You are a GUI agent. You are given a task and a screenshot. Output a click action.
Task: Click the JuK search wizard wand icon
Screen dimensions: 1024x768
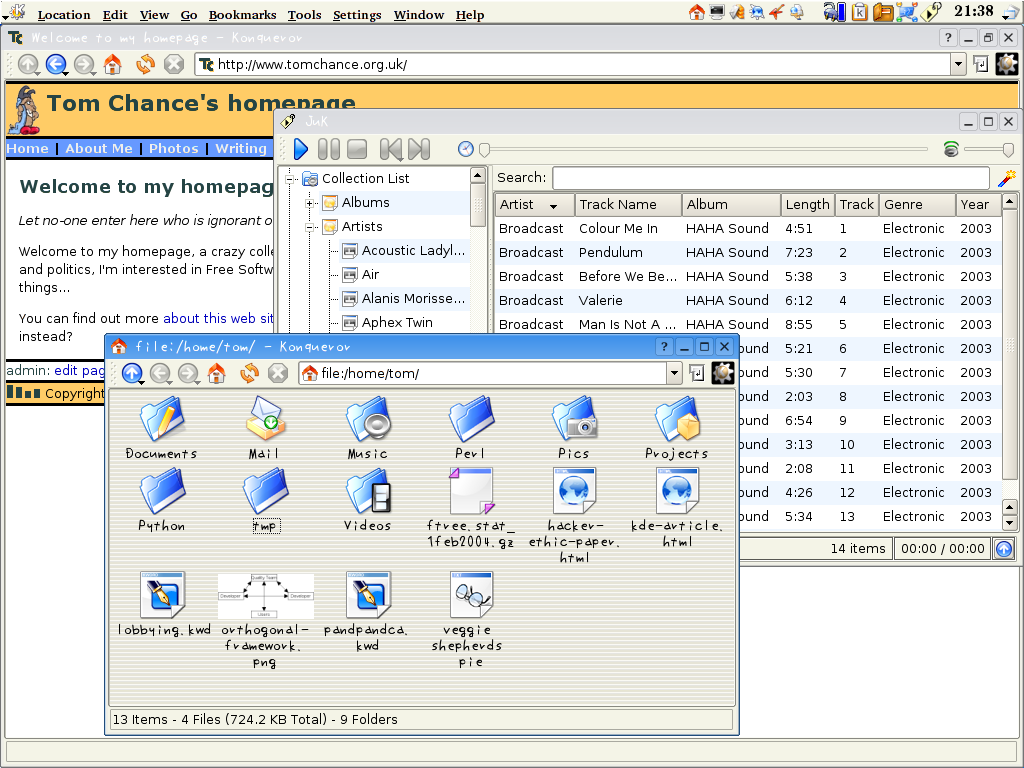pyautogui.click(x=1006, y=178)
